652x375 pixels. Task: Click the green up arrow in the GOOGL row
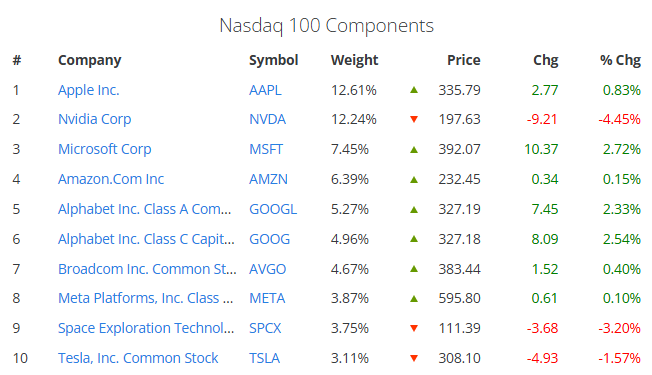(414, 210)
